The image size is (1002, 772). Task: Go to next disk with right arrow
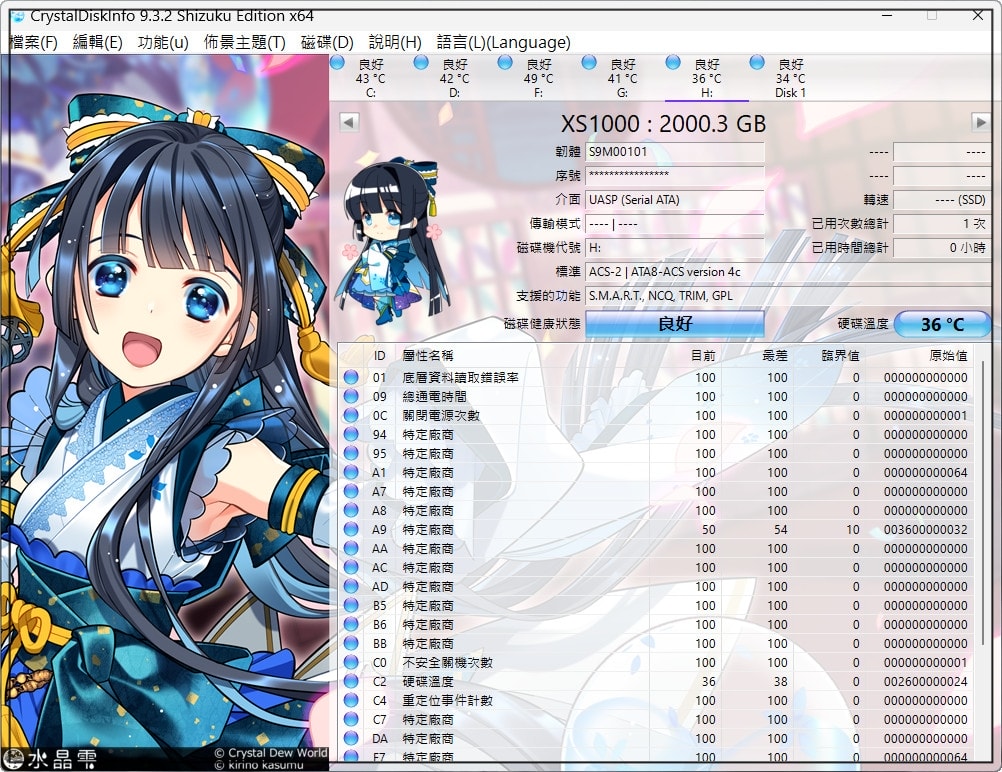(x=980, y=121)
